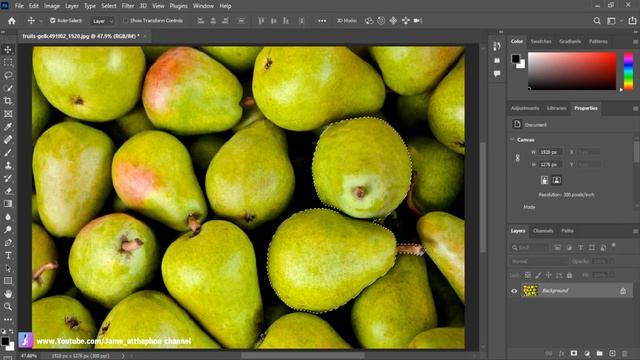This screenshot has height=360, width=640.
Task: Switch to the Swatches tab
Action: (x=541, y=41)
